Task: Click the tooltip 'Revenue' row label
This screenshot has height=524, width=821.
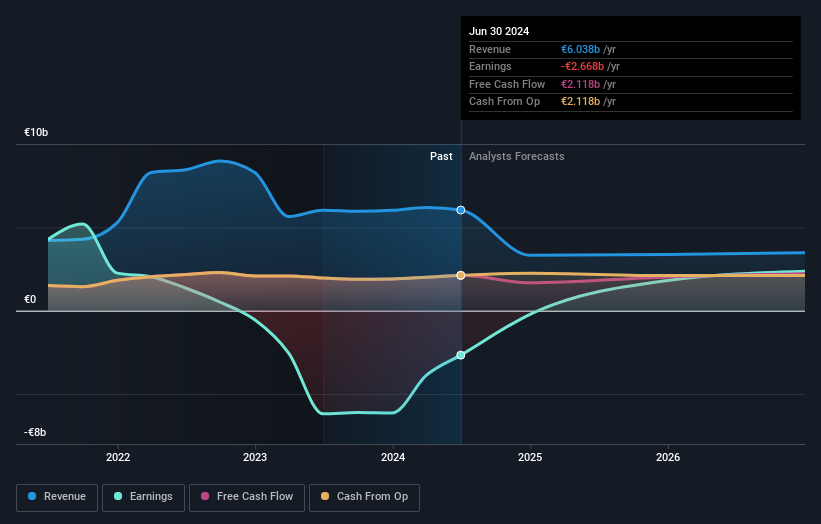Action: pyautogui.click(x=490, y=49)
